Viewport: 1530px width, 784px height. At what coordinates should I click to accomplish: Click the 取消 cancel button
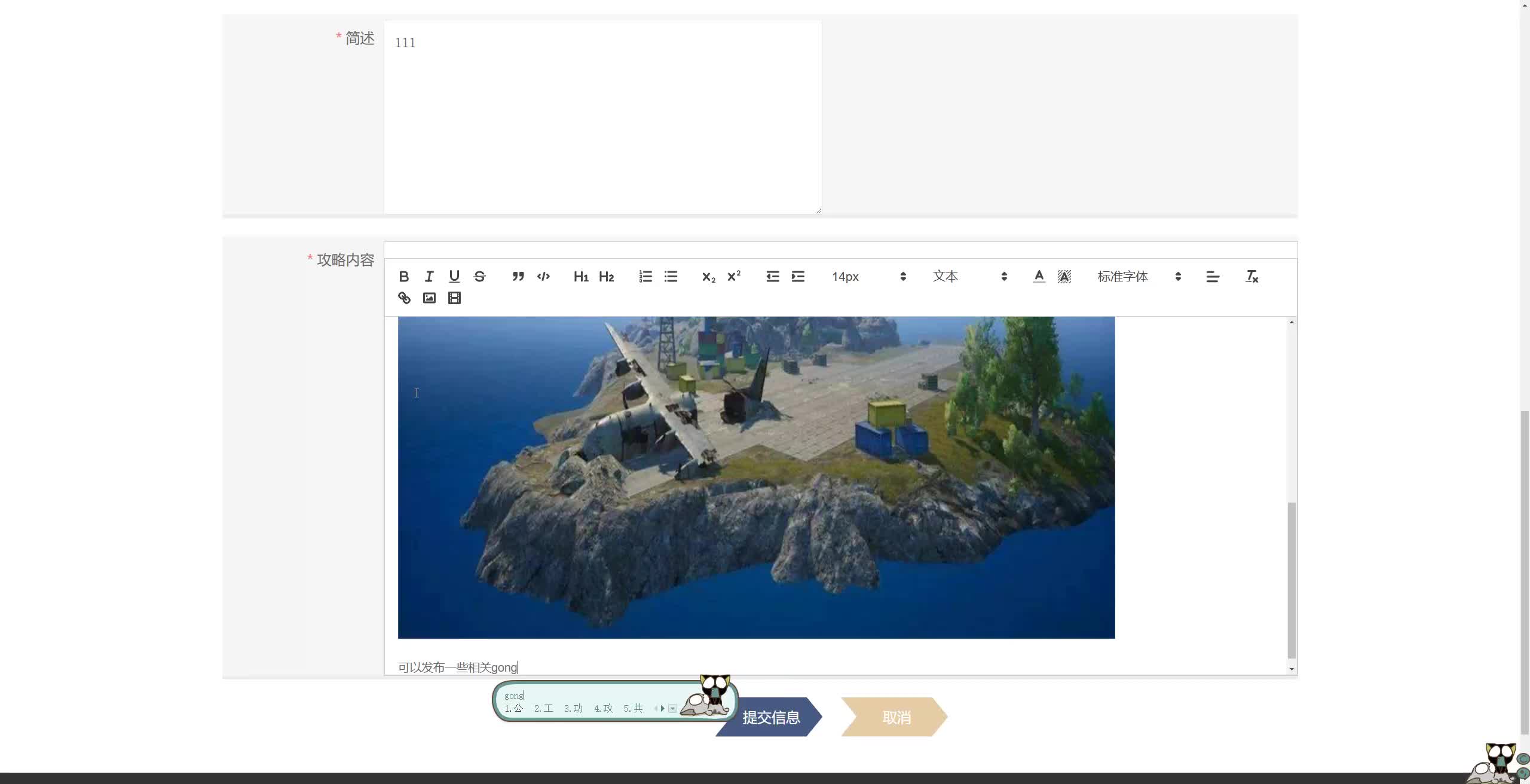coord(896,717)
